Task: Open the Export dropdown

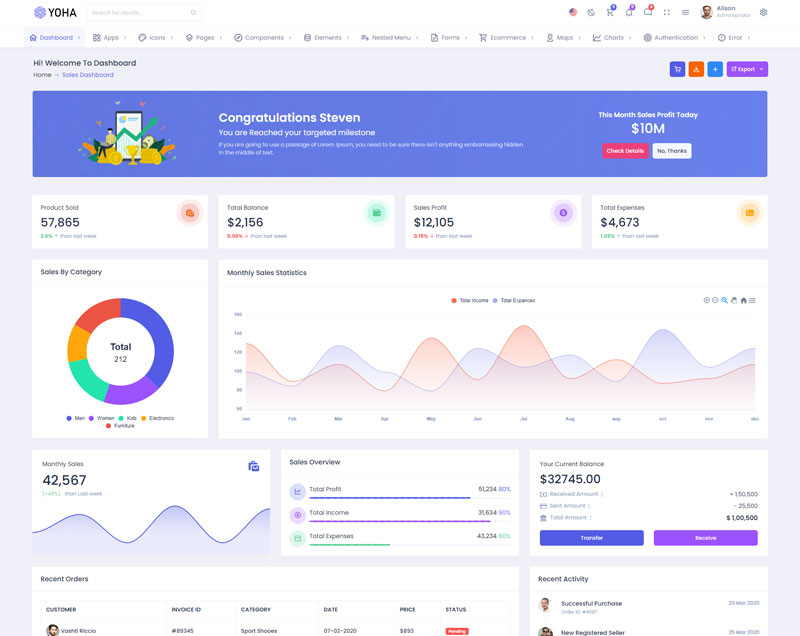Action: (x=747, y=69)
